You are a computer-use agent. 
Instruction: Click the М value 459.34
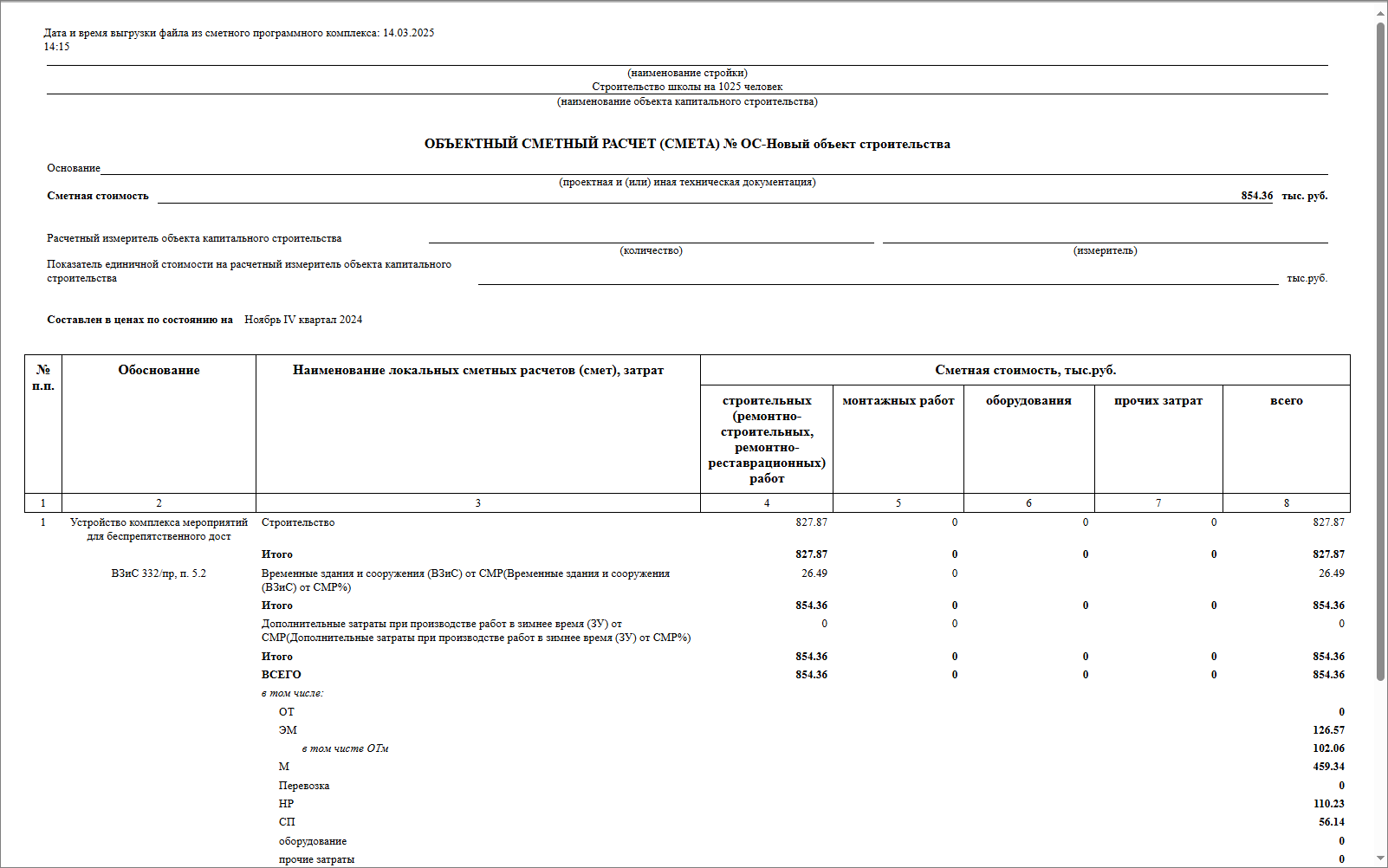point(1328,767)
